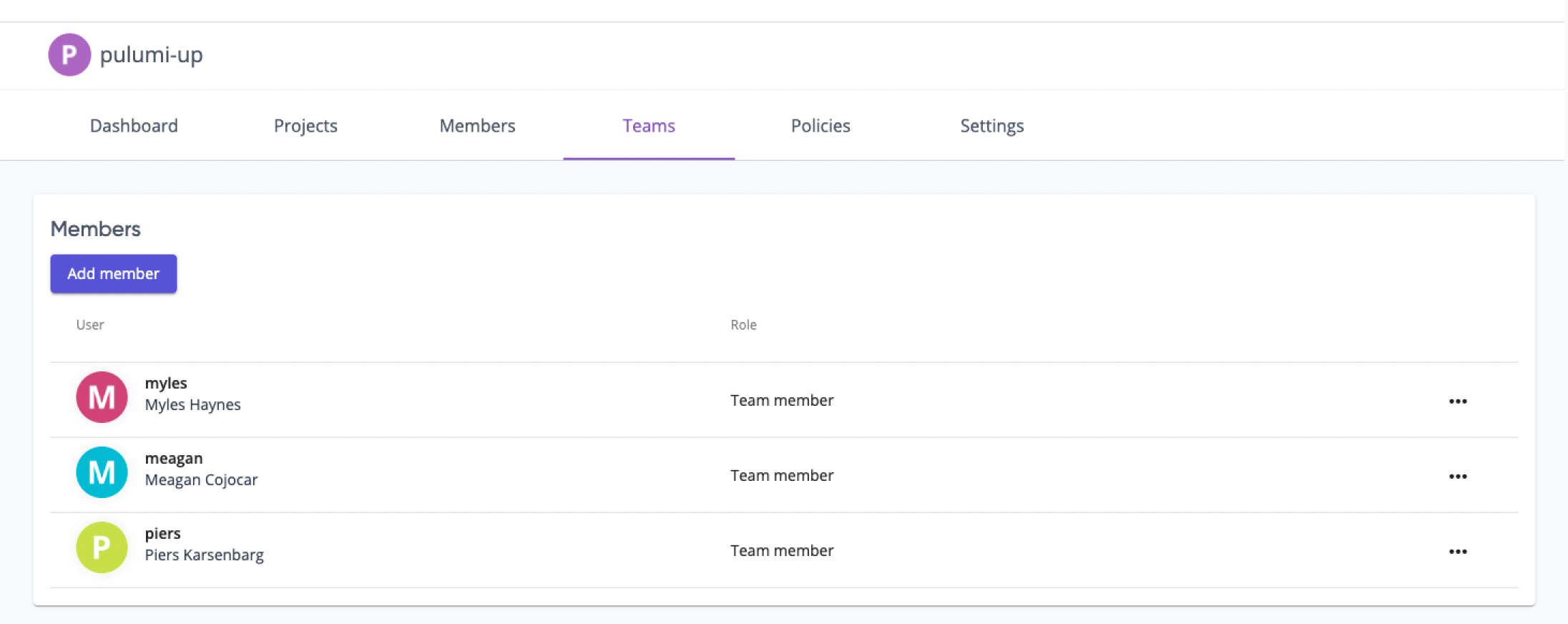Click piers's green P avatar
The width and height of the screenshot is (1568, 624).
pos(102,547)
